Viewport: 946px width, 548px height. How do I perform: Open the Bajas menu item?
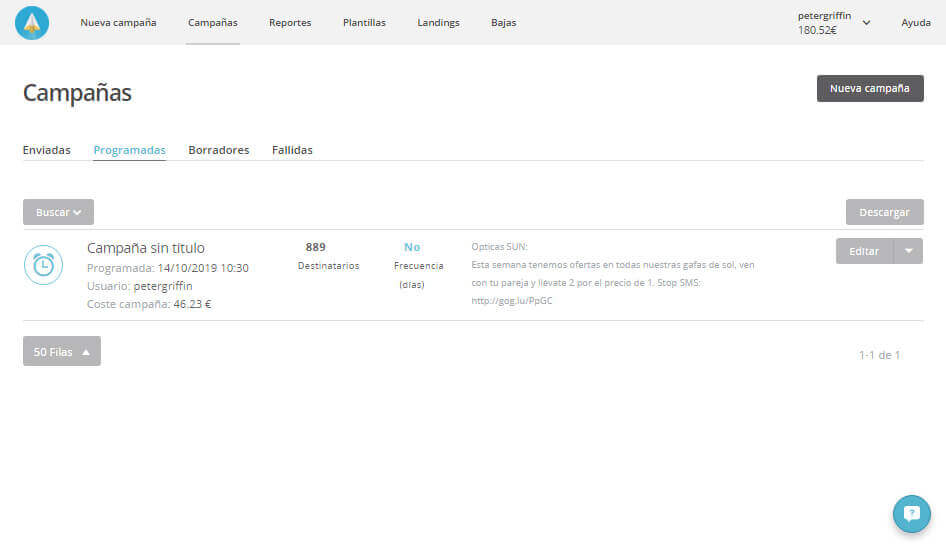504,23
